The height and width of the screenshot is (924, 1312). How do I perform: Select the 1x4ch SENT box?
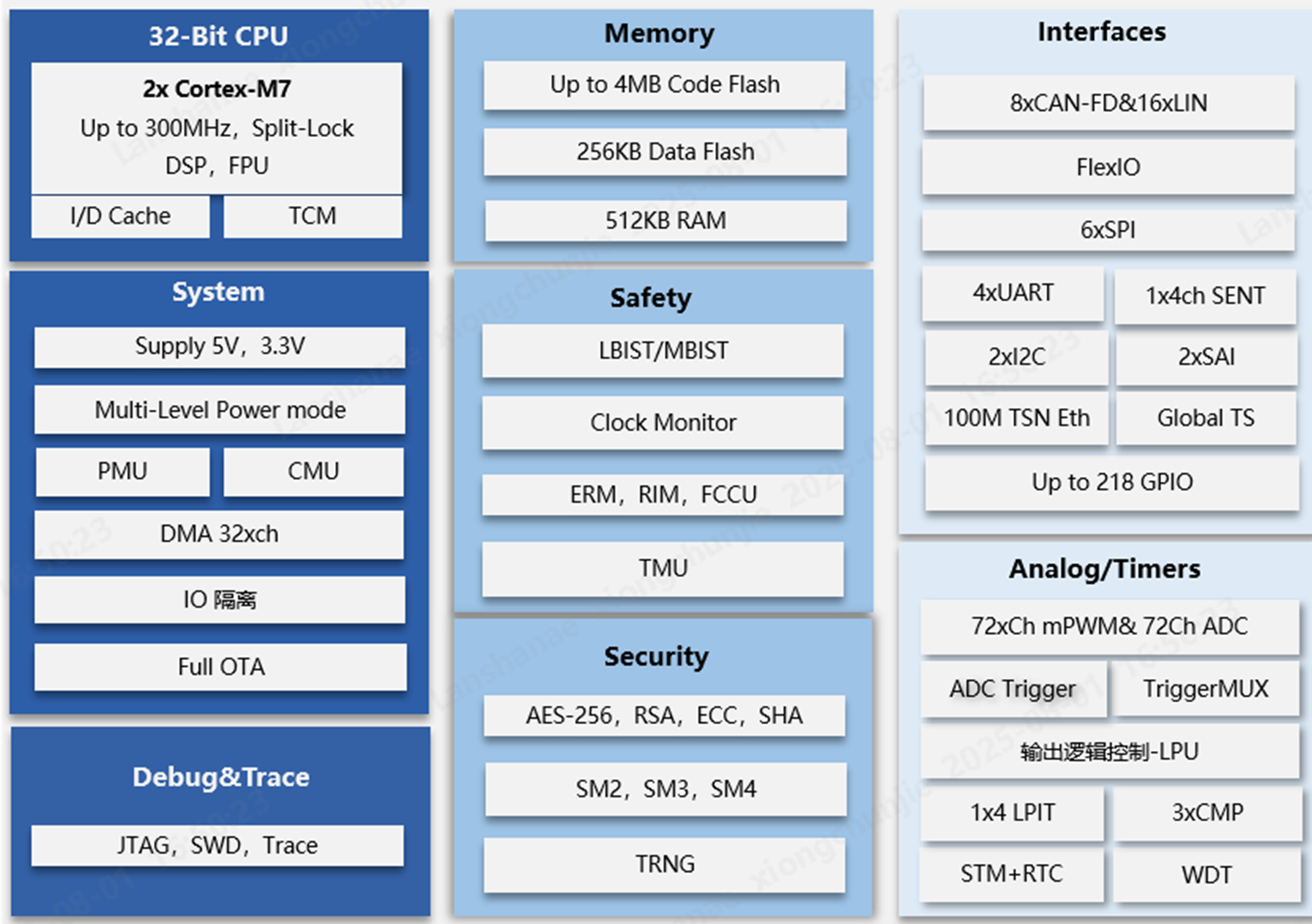(1205, 296)
